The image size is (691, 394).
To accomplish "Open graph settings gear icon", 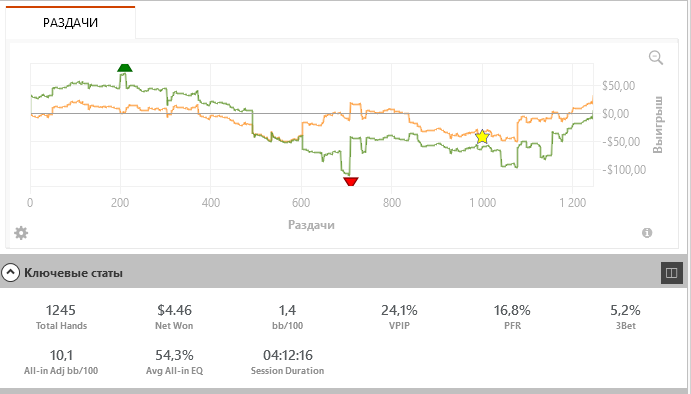I will (21, 233).
